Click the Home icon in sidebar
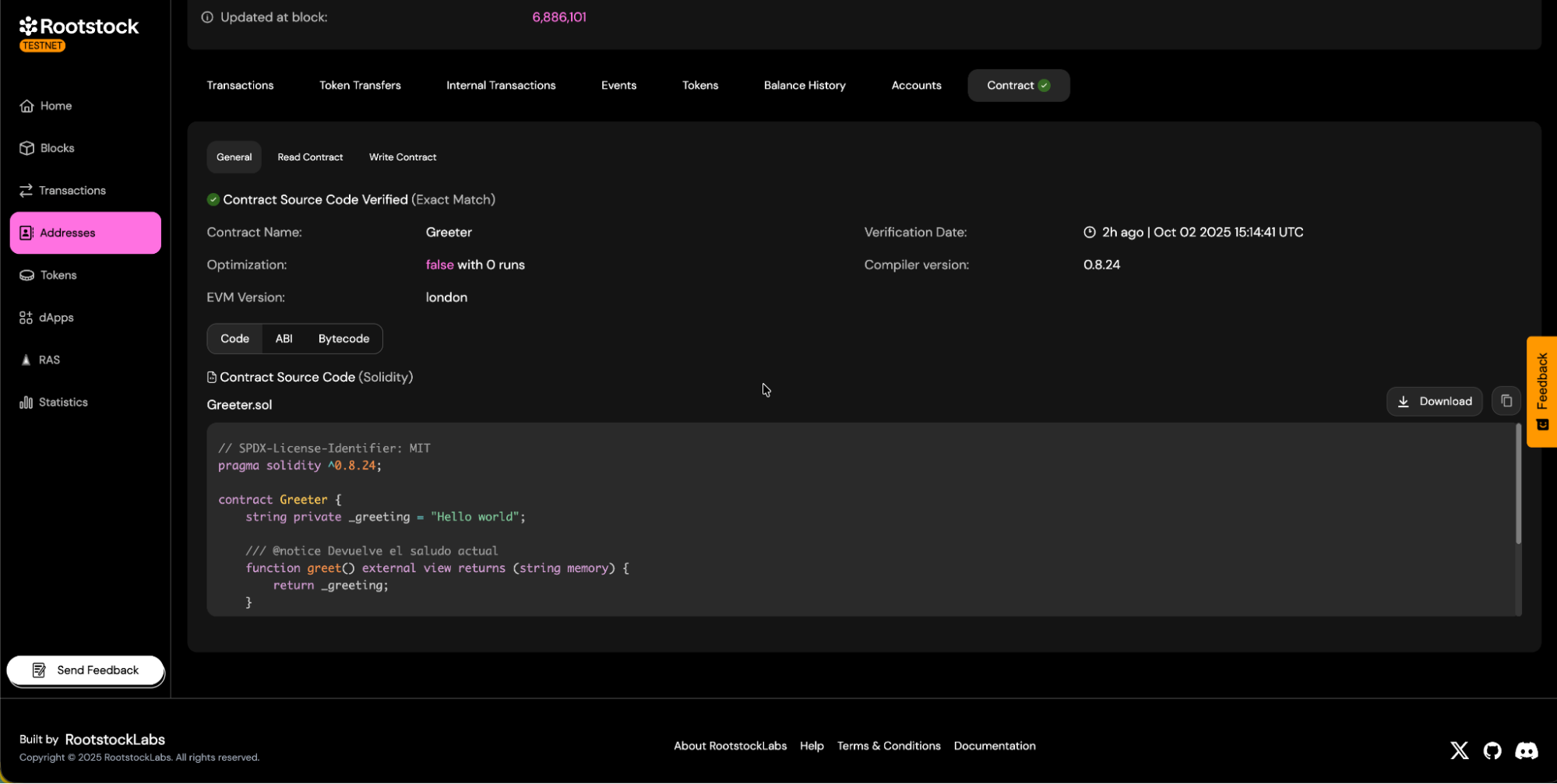The image size is (1557, 784). point(27,106)
